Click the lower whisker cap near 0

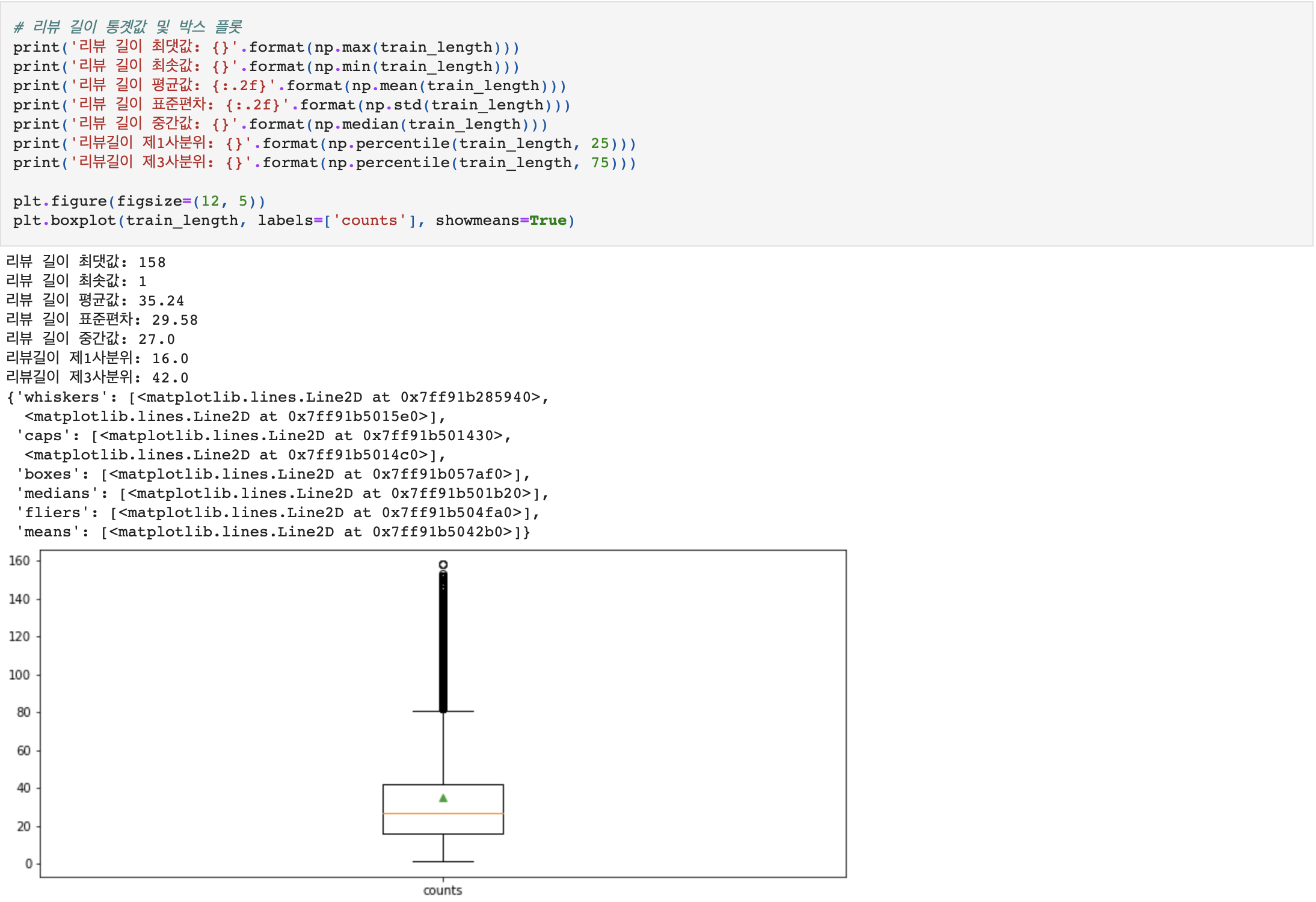tap(443, 862)
